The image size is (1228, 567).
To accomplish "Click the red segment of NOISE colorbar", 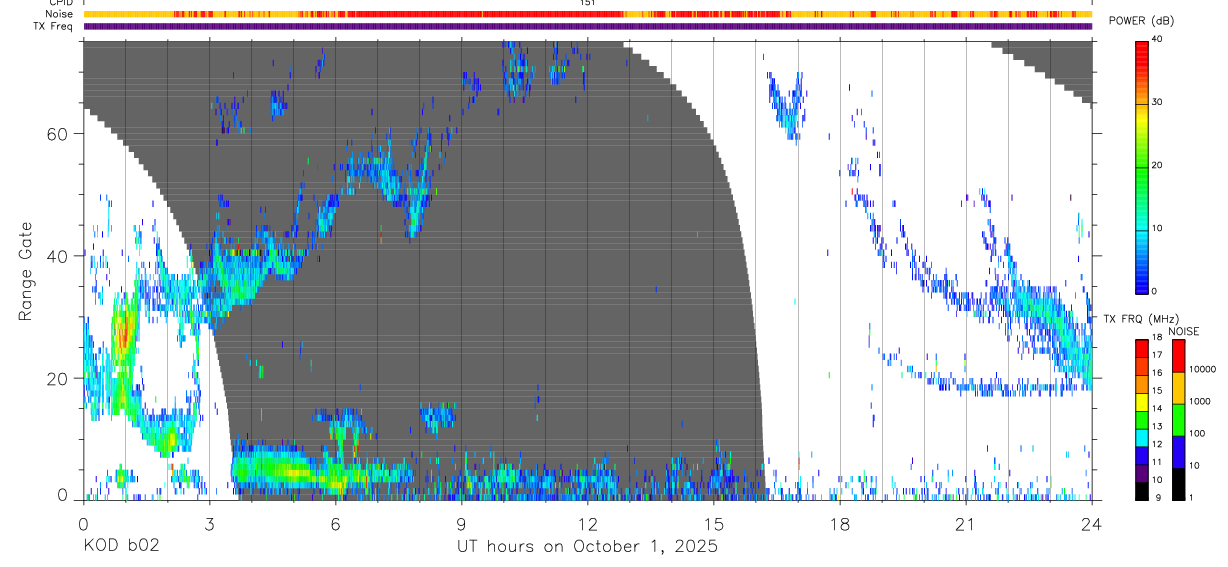I will pos(1178,354).
